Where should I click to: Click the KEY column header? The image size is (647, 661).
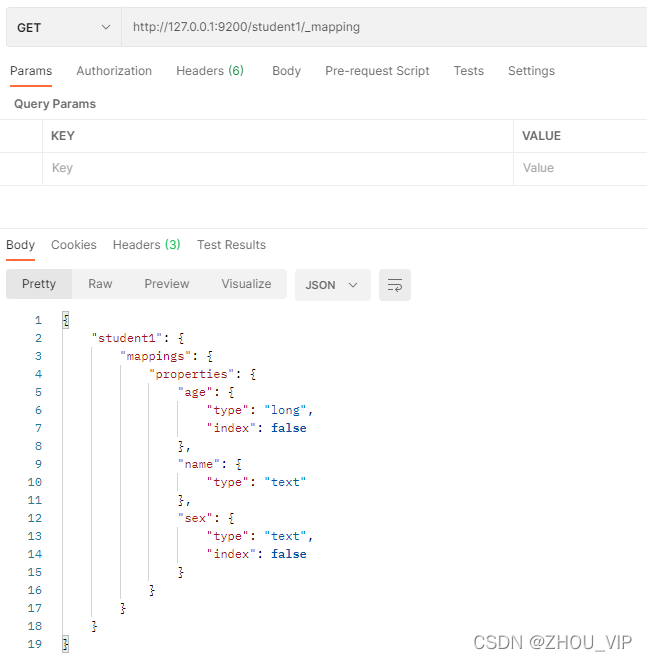63,136
